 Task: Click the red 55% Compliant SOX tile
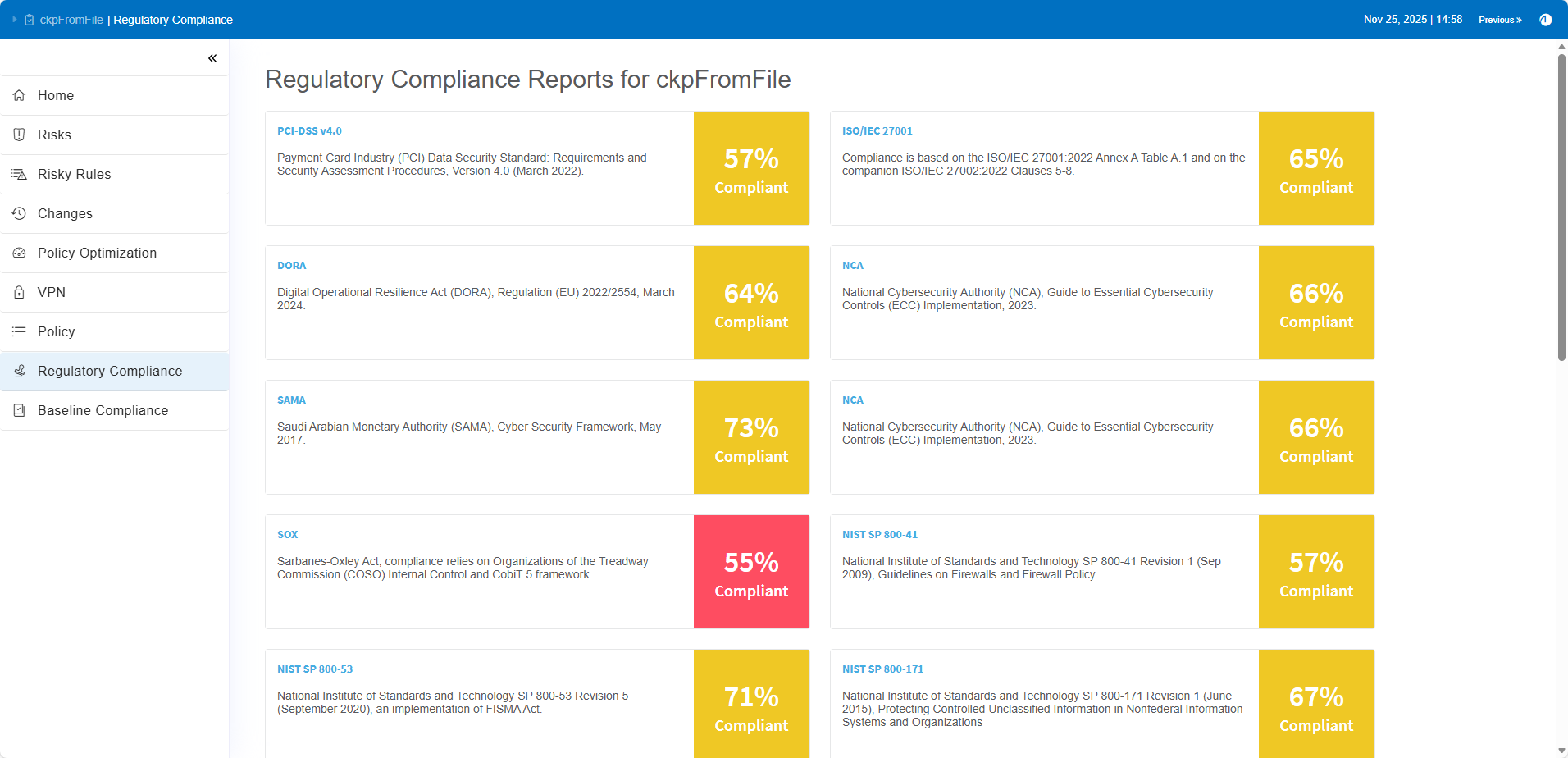(x=751, y=572)
